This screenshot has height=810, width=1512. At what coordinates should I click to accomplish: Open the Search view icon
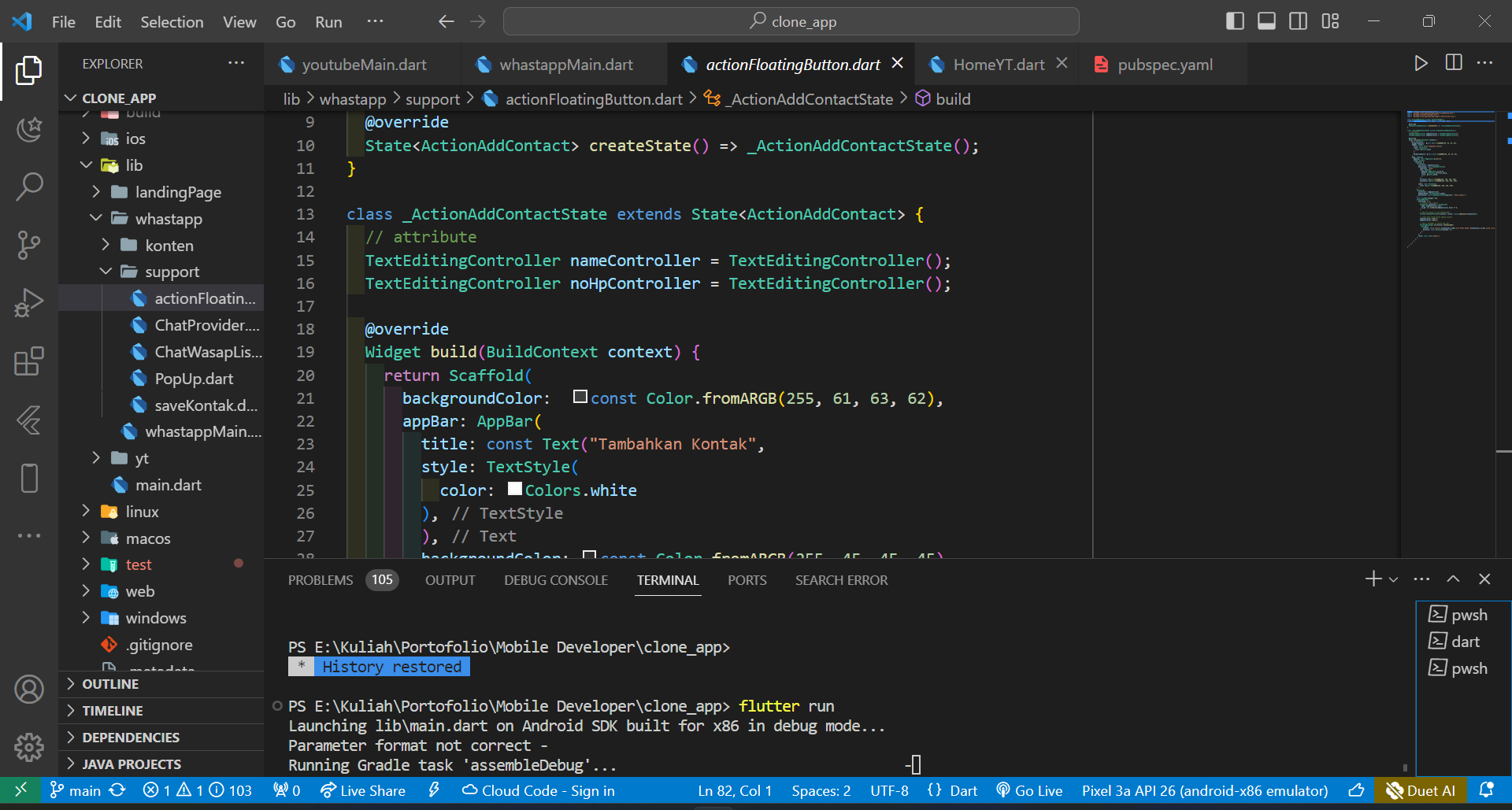(29, 187)
